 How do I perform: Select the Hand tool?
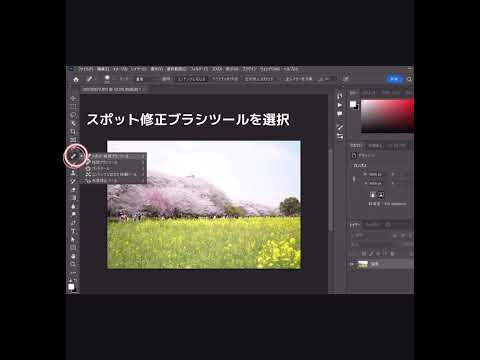tap(73, 256)
